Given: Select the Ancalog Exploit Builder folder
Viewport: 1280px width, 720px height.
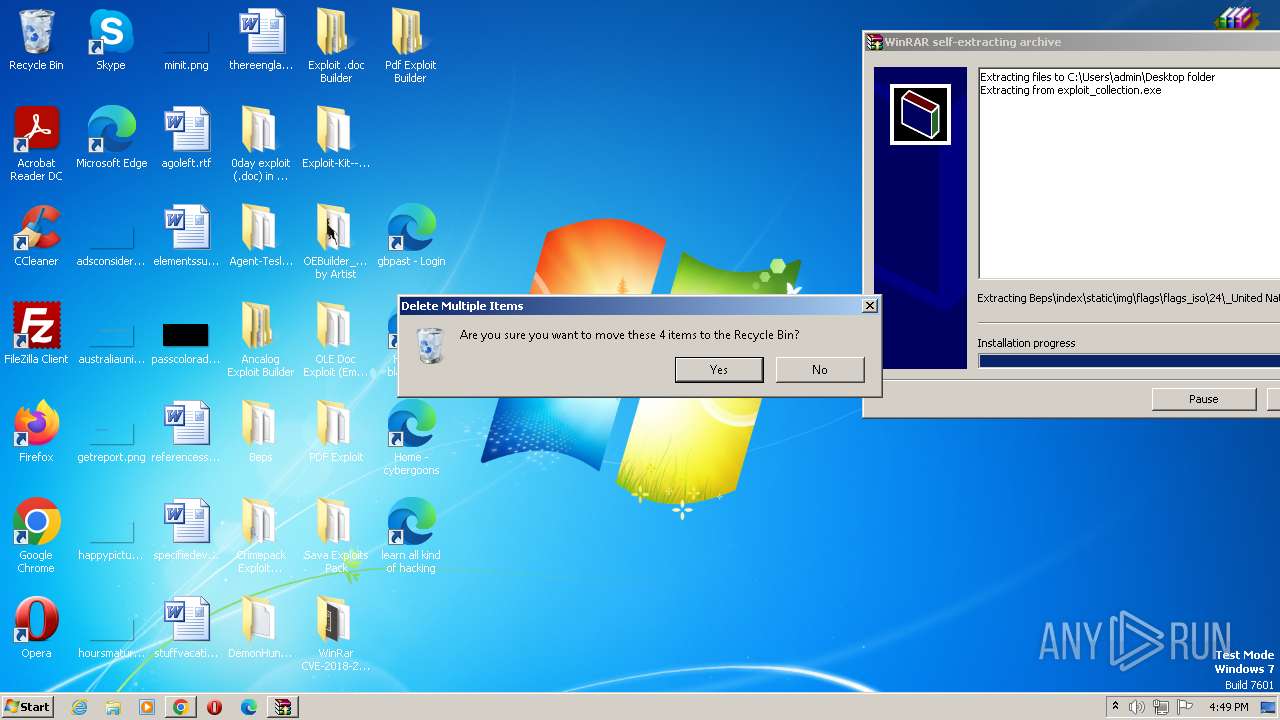Looking at the screenshot, I should pos(260,340).
